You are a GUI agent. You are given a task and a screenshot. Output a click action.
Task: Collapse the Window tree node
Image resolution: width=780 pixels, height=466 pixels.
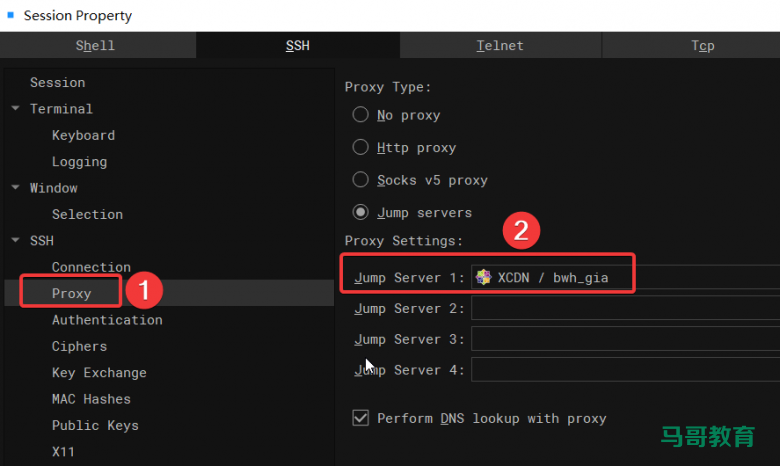pyautogui.click(x=15, y=188)
